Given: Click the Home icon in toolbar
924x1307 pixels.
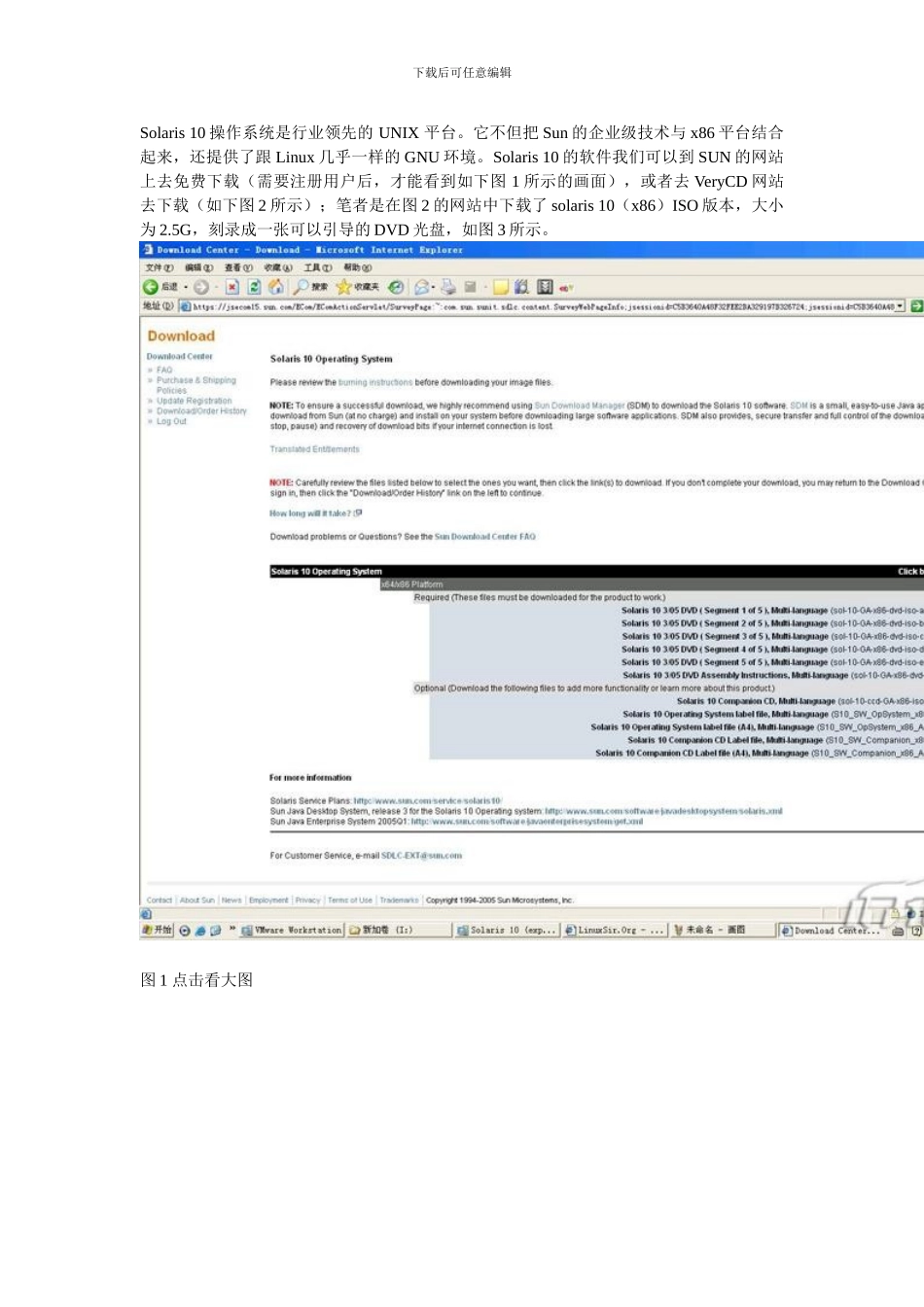Looking at the screenshot, I should click(x=276, y=287).
